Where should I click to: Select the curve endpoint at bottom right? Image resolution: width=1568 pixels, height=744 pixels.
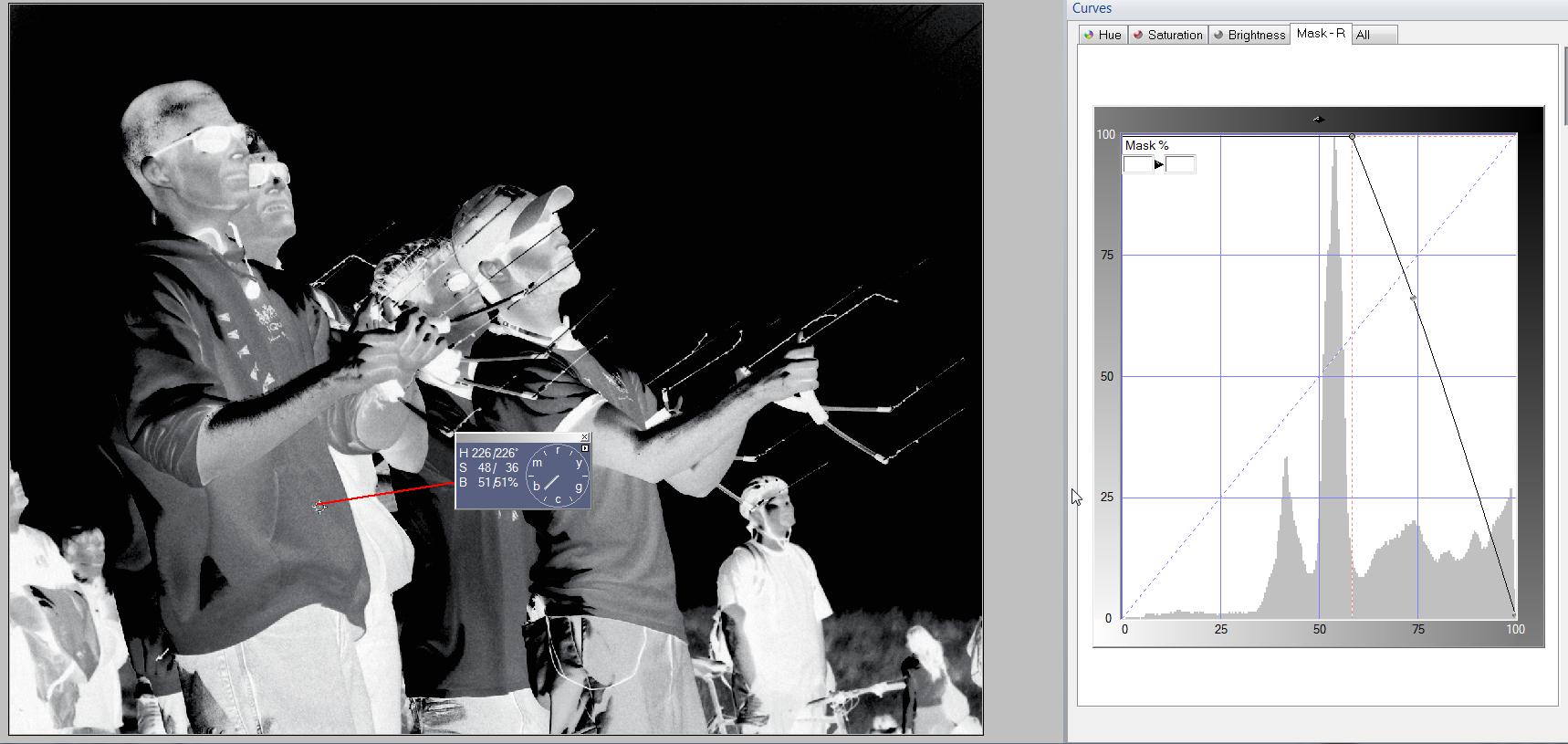point(1514,614)
